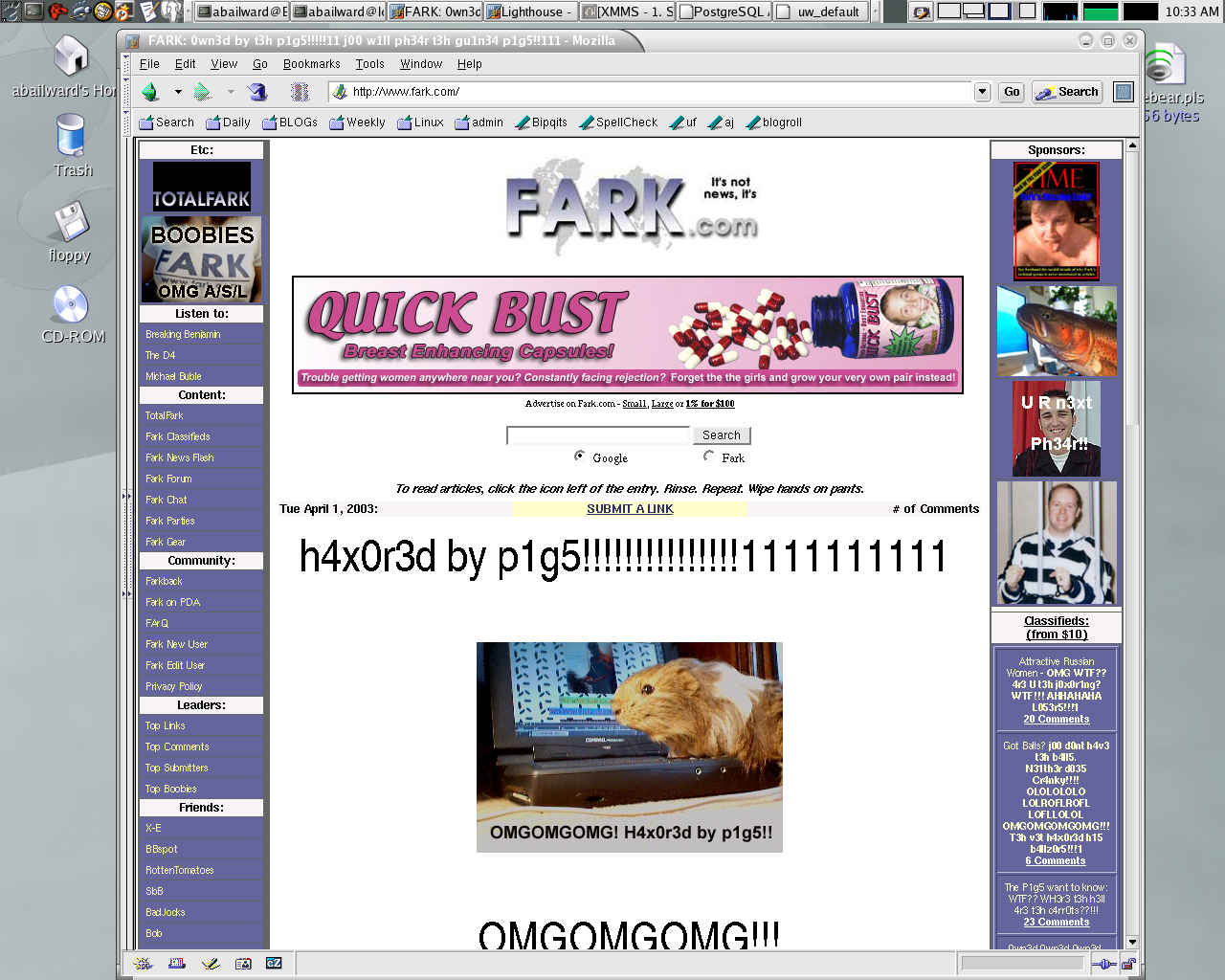Screen dimensions: 1225x980
Task: Switch to the XMMS taskbar window
Action: coord(628,11)
